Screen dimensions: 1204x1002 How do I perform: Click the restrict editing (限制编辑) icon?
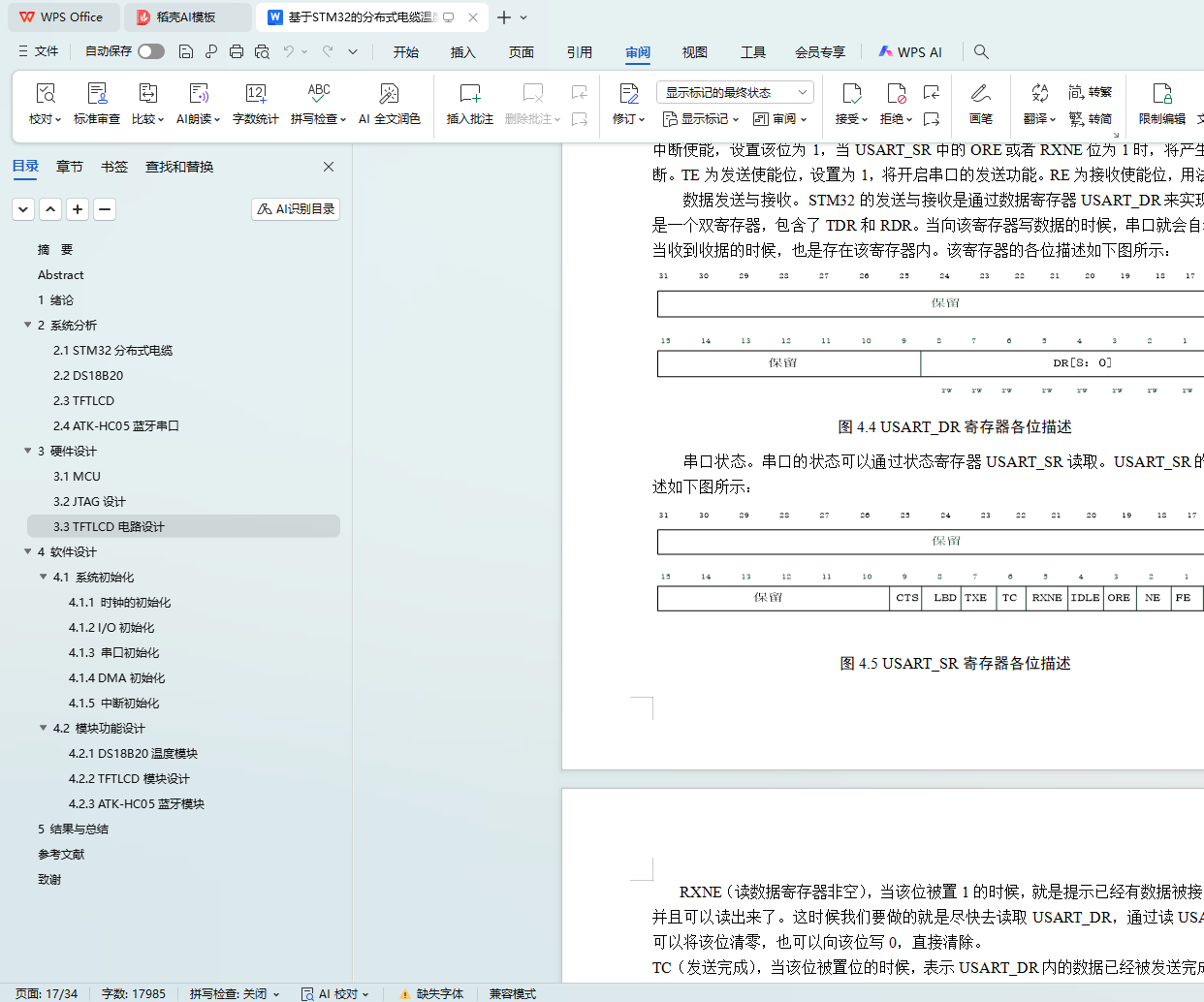point(1161,94)
